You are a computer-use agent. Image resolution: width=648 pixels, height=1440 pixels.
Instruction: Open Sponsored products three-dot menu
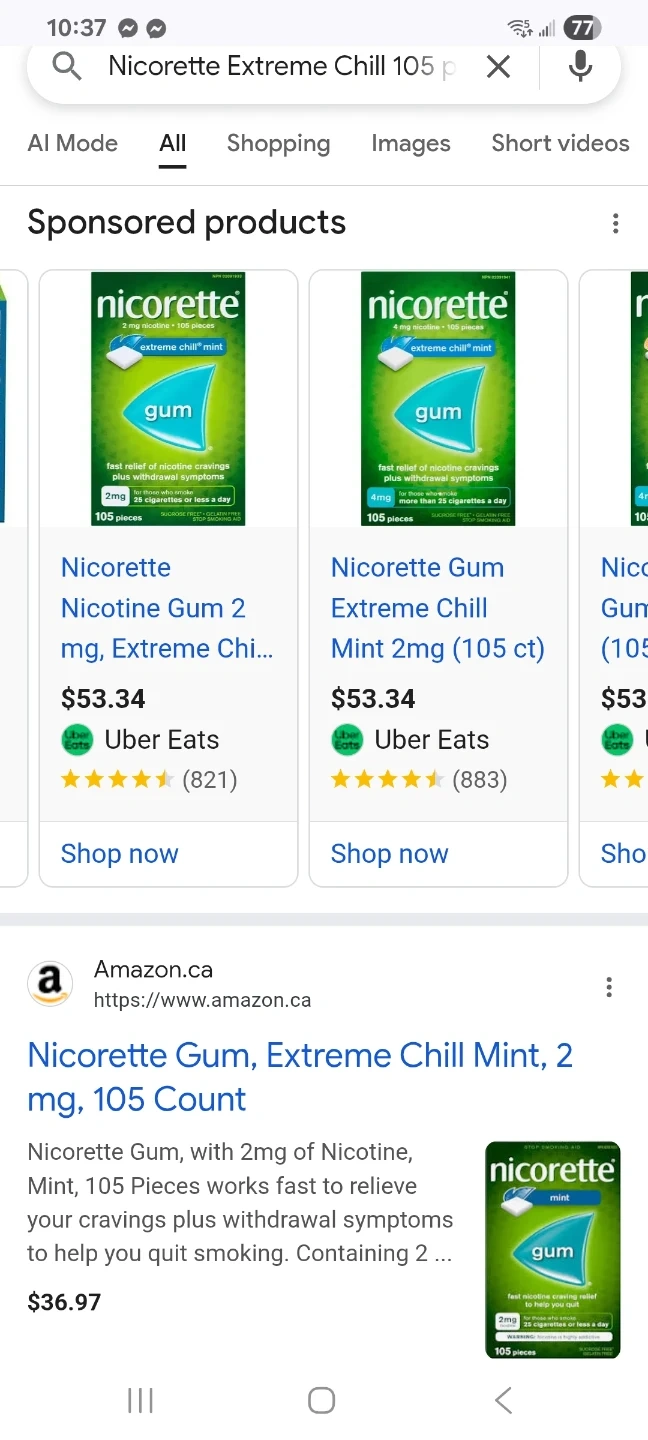615,223
